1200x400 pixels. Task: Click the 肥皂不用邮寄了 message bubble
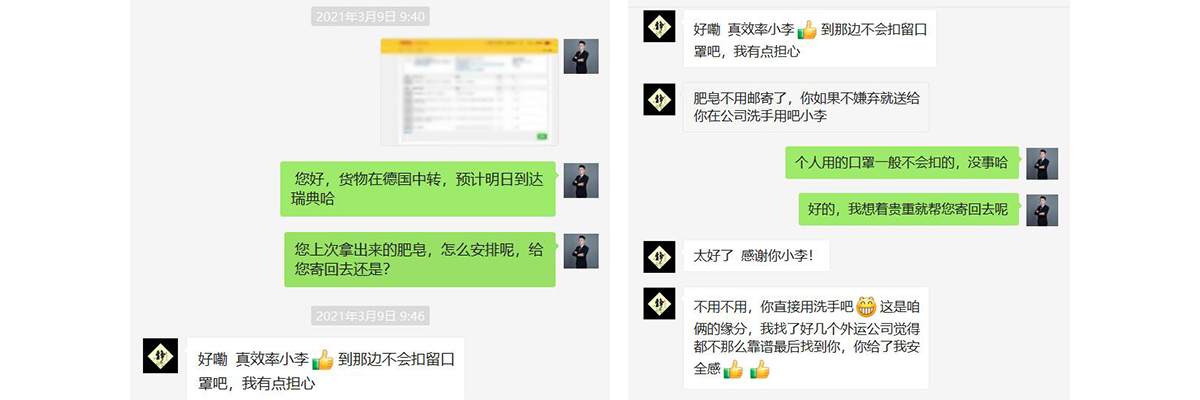(x=806, y=107)
